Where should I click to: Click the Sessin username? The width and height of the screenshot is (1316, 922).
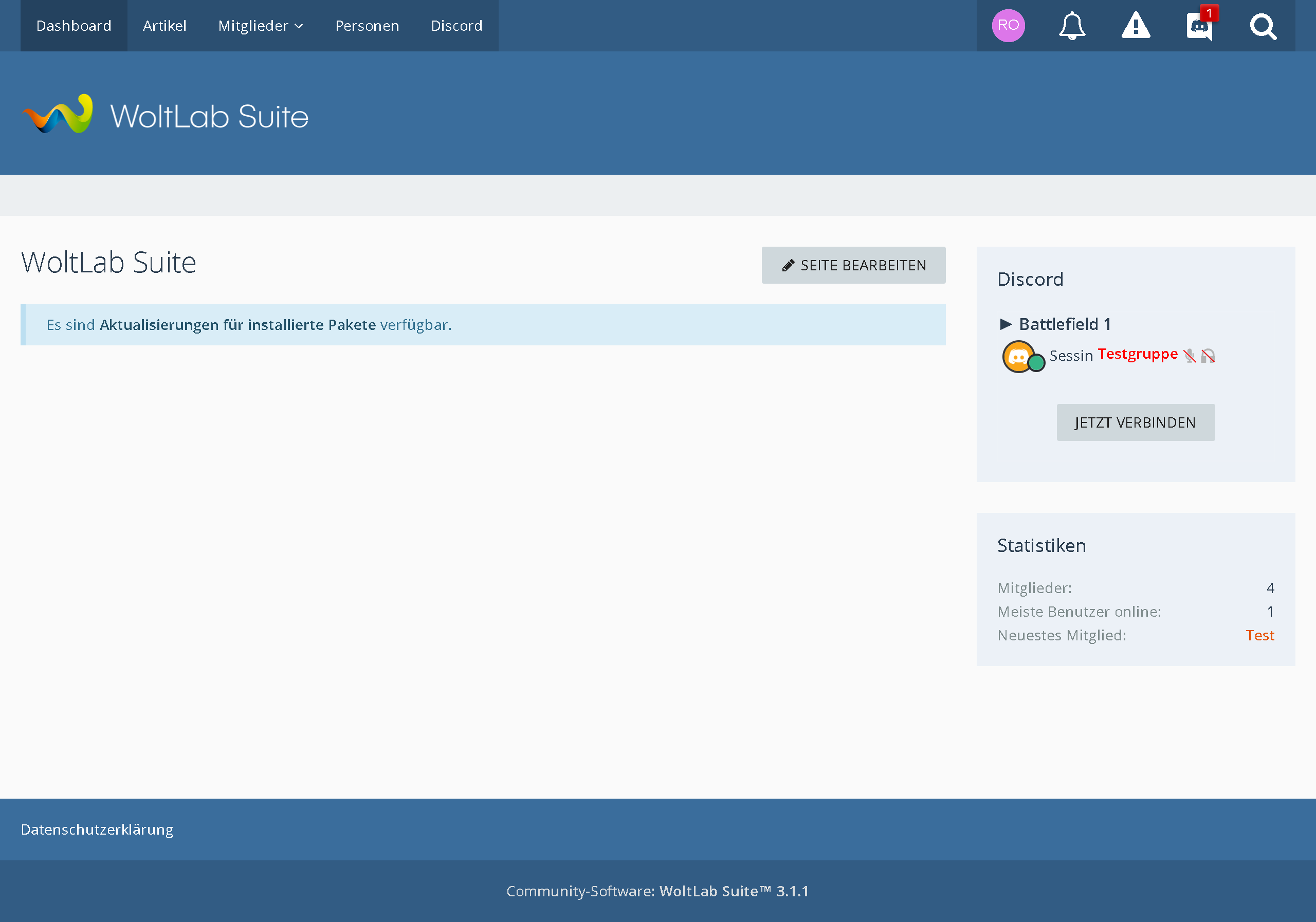(1071, 356)
